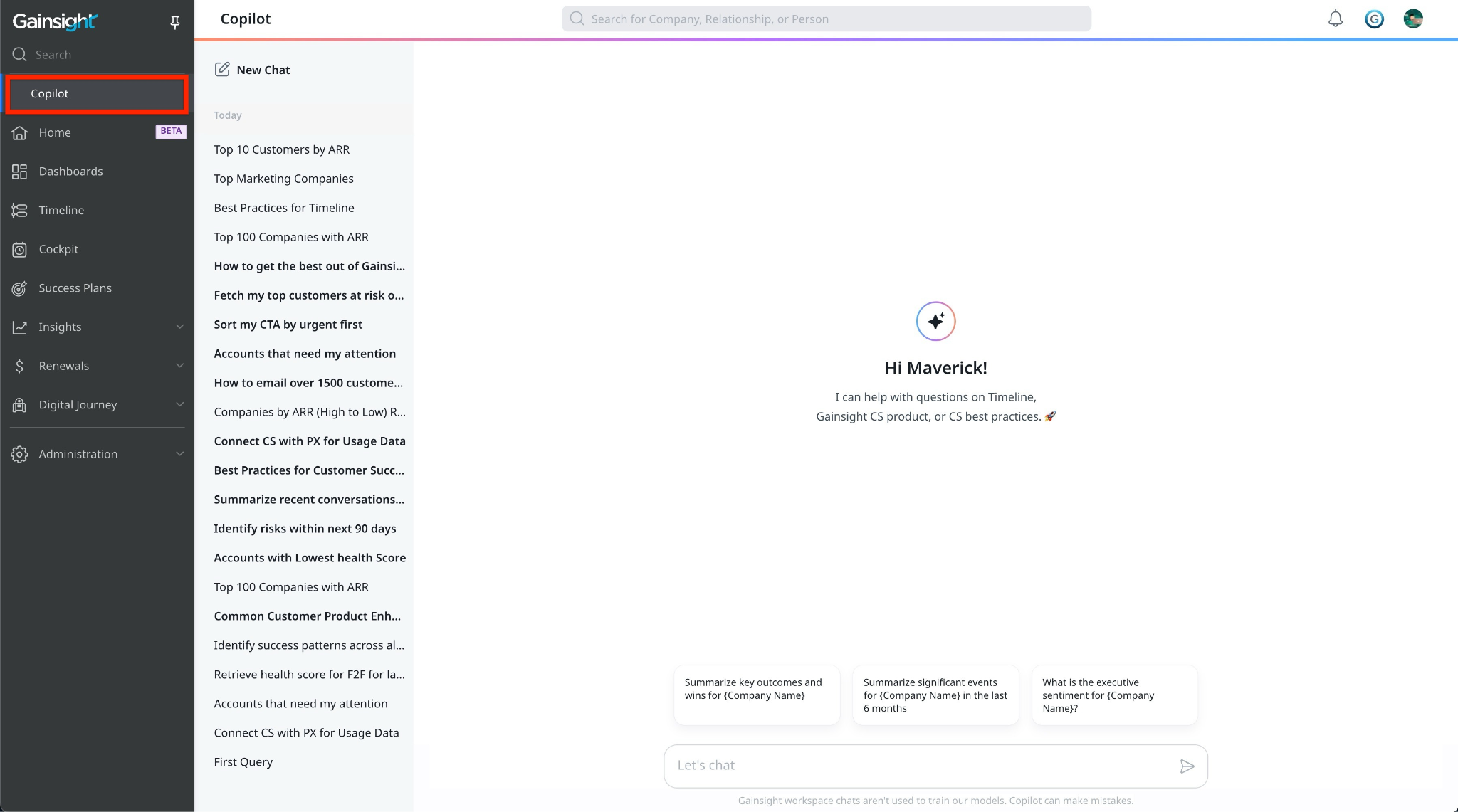The height and width of the screenshot is (812, 1458).
Task: Click the Home house icon
Action: [x=20, y=132]
